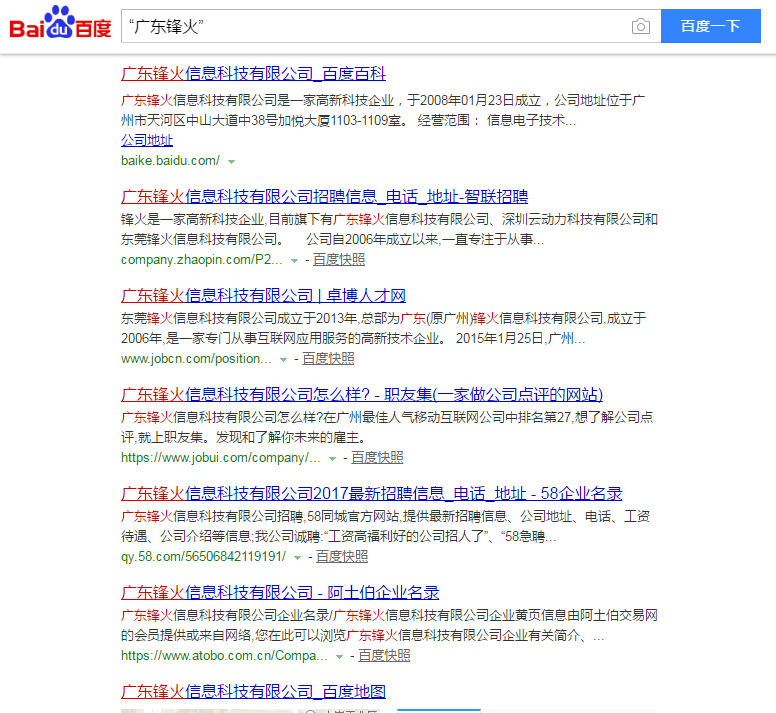Click the www.jobcn.com/position... URL text

[x=196, y=359]
